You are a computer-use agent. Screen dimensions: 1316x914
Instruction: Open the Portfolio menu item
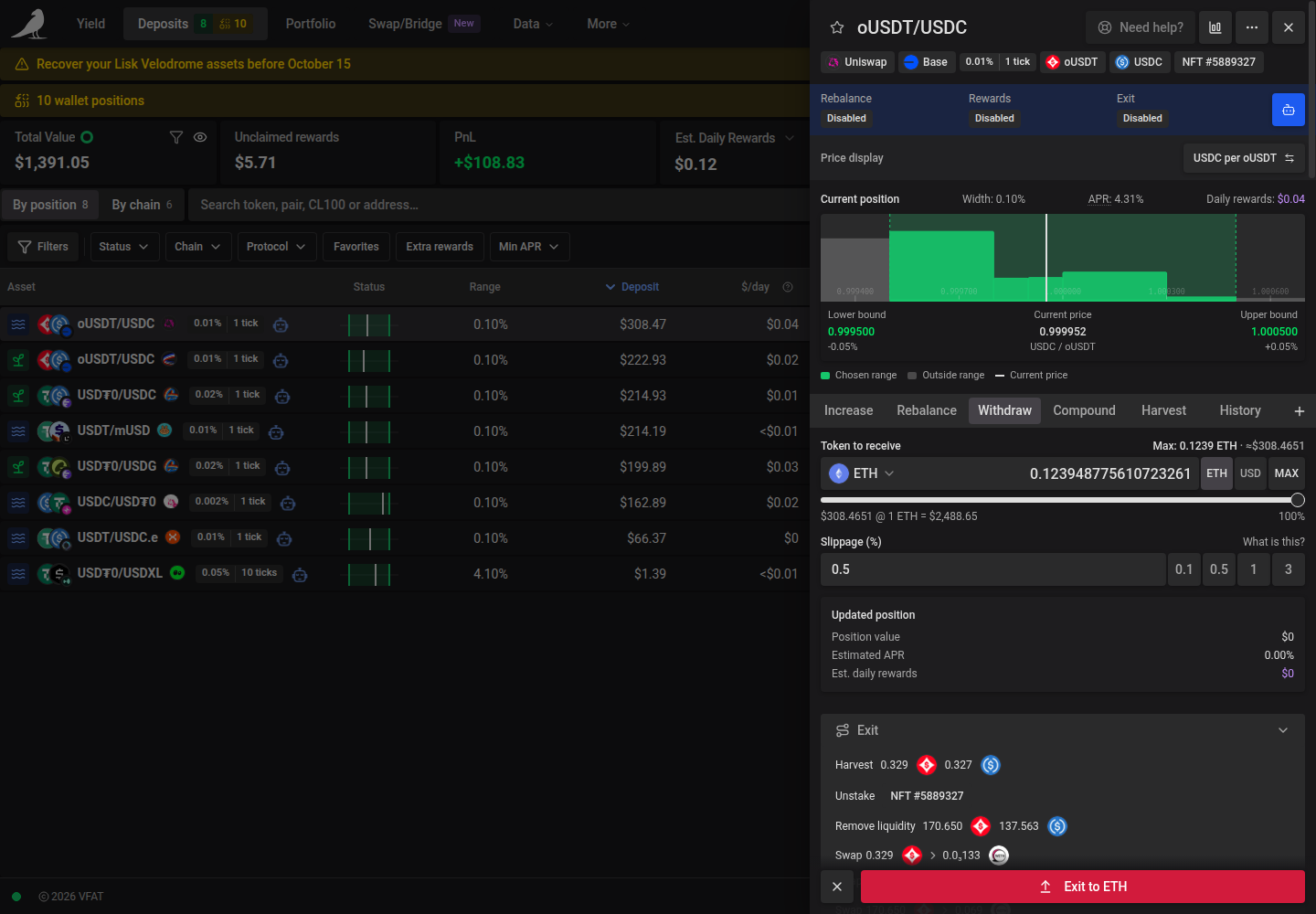[x=311, y=24]
